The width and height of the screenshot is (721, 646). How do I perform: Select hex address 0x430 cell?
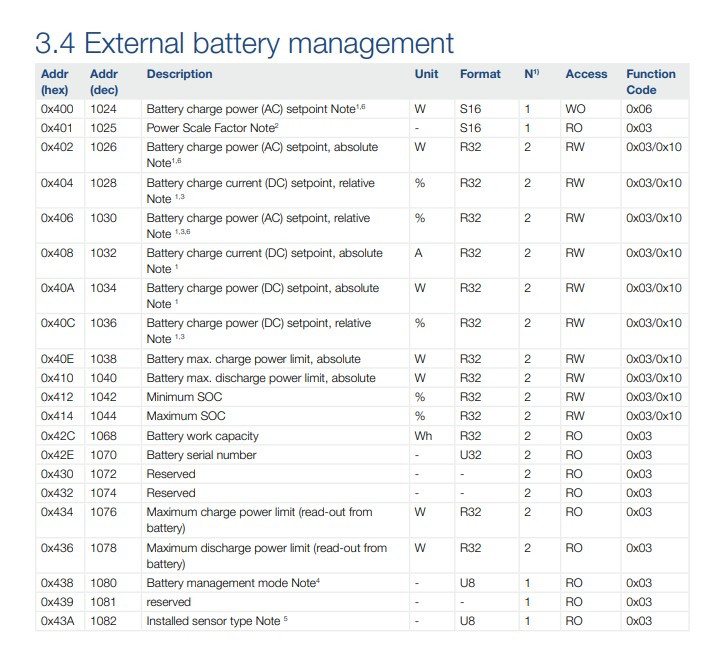click(57, 474)
